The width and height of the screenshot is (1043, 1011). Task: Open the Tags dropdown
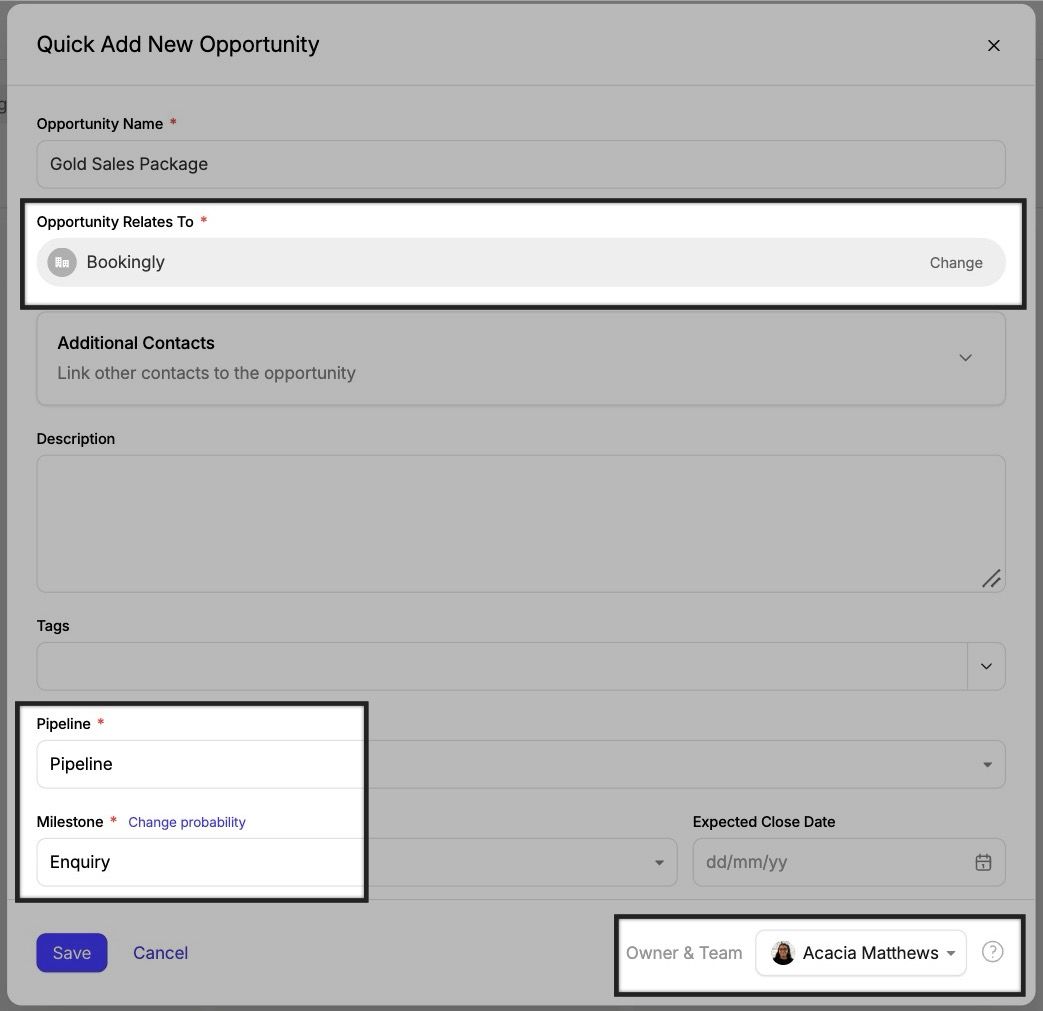(986, 666)
